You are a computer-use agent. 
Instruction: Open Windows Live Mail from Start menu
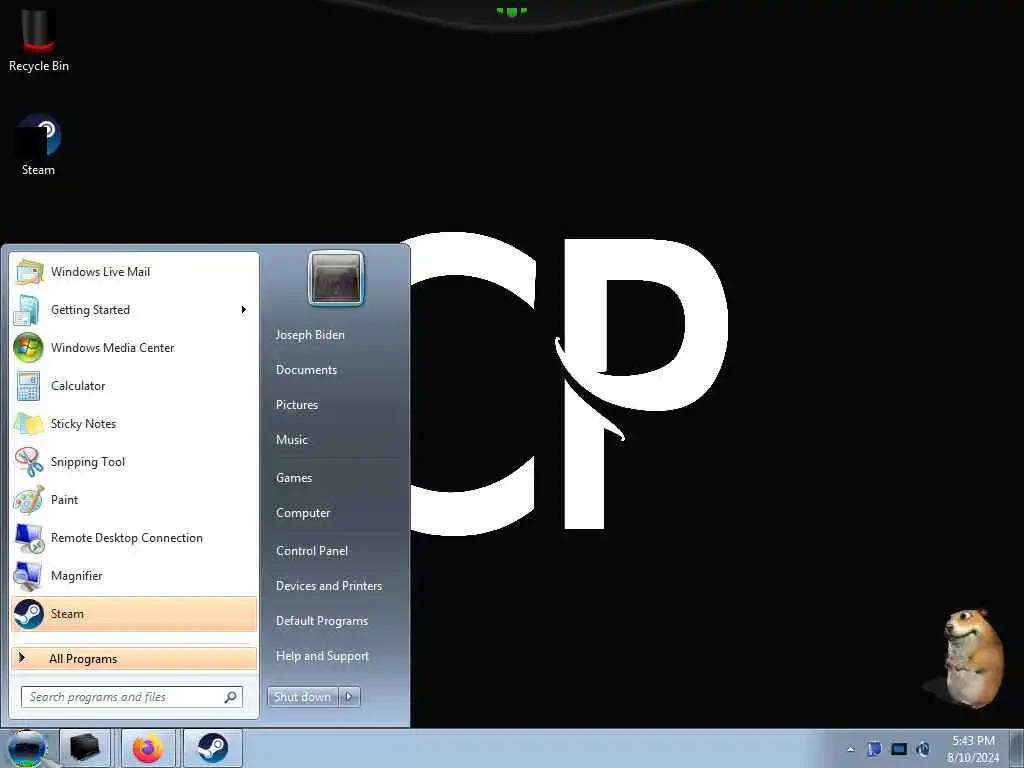coord(135,272)
